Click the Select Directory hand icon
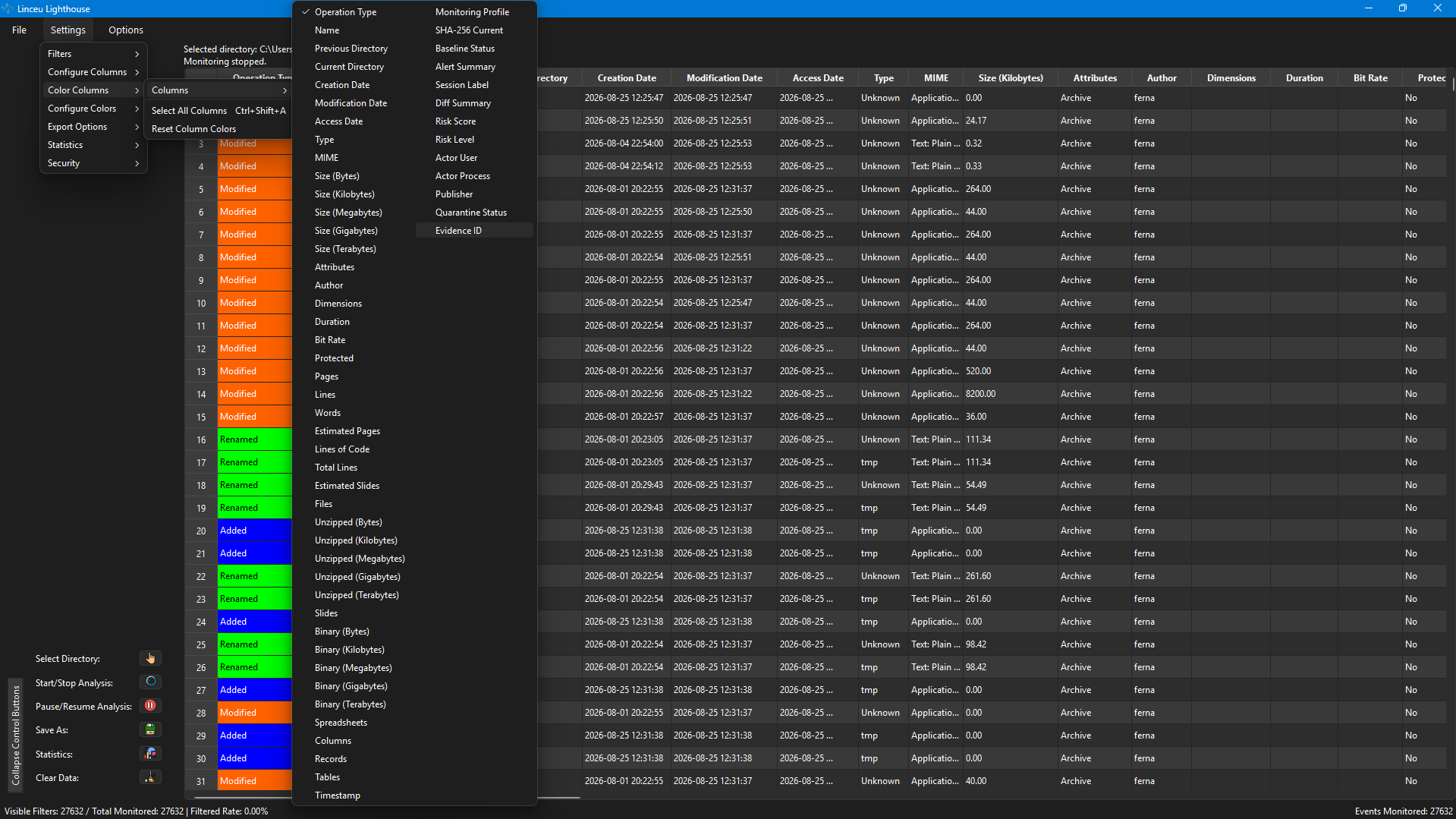The width and height of the screenshot is (1456, 819). [x=150, y=658]
